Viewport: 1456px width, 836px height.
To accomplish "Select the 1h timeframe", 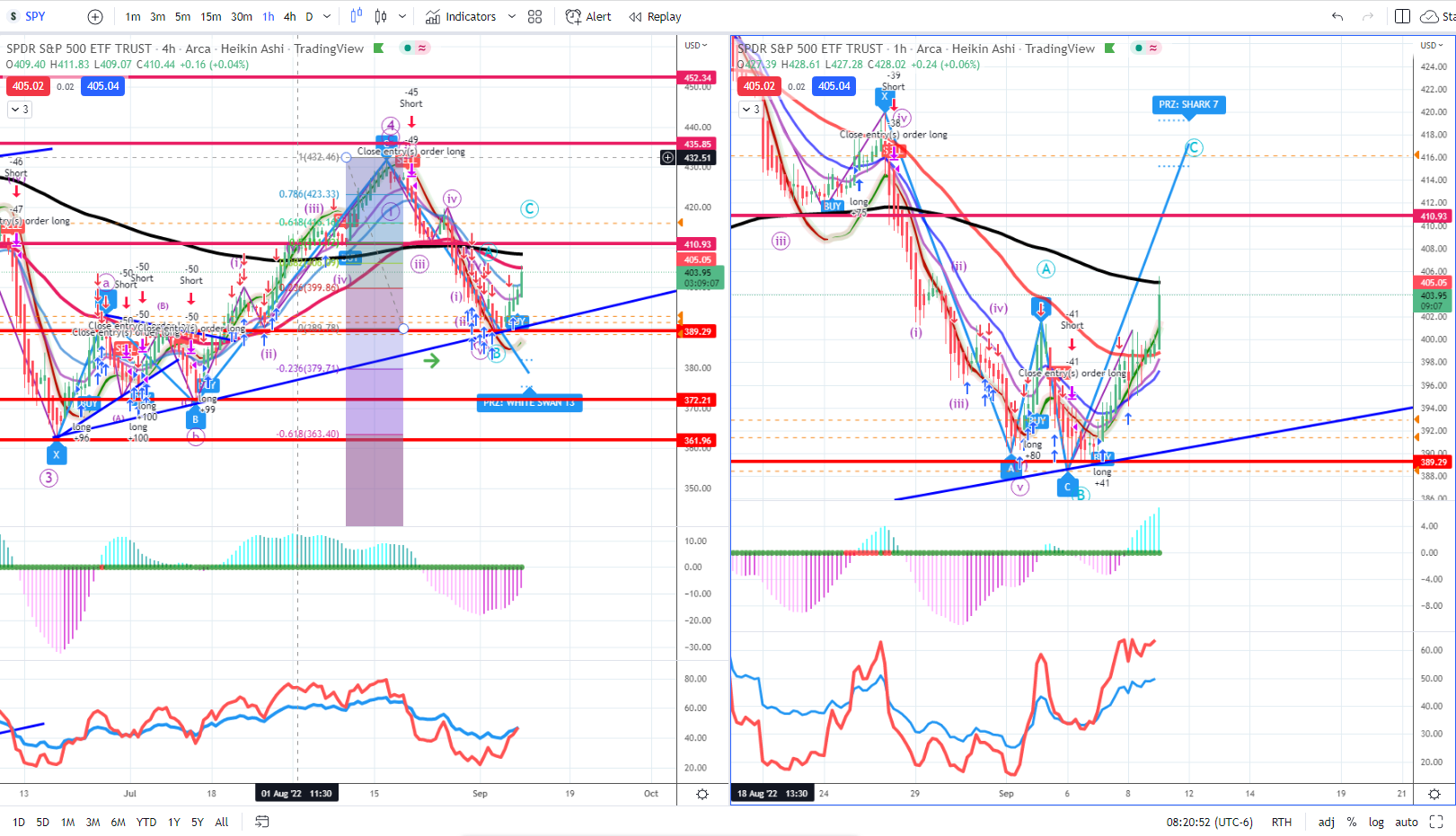I will point(269,16).
